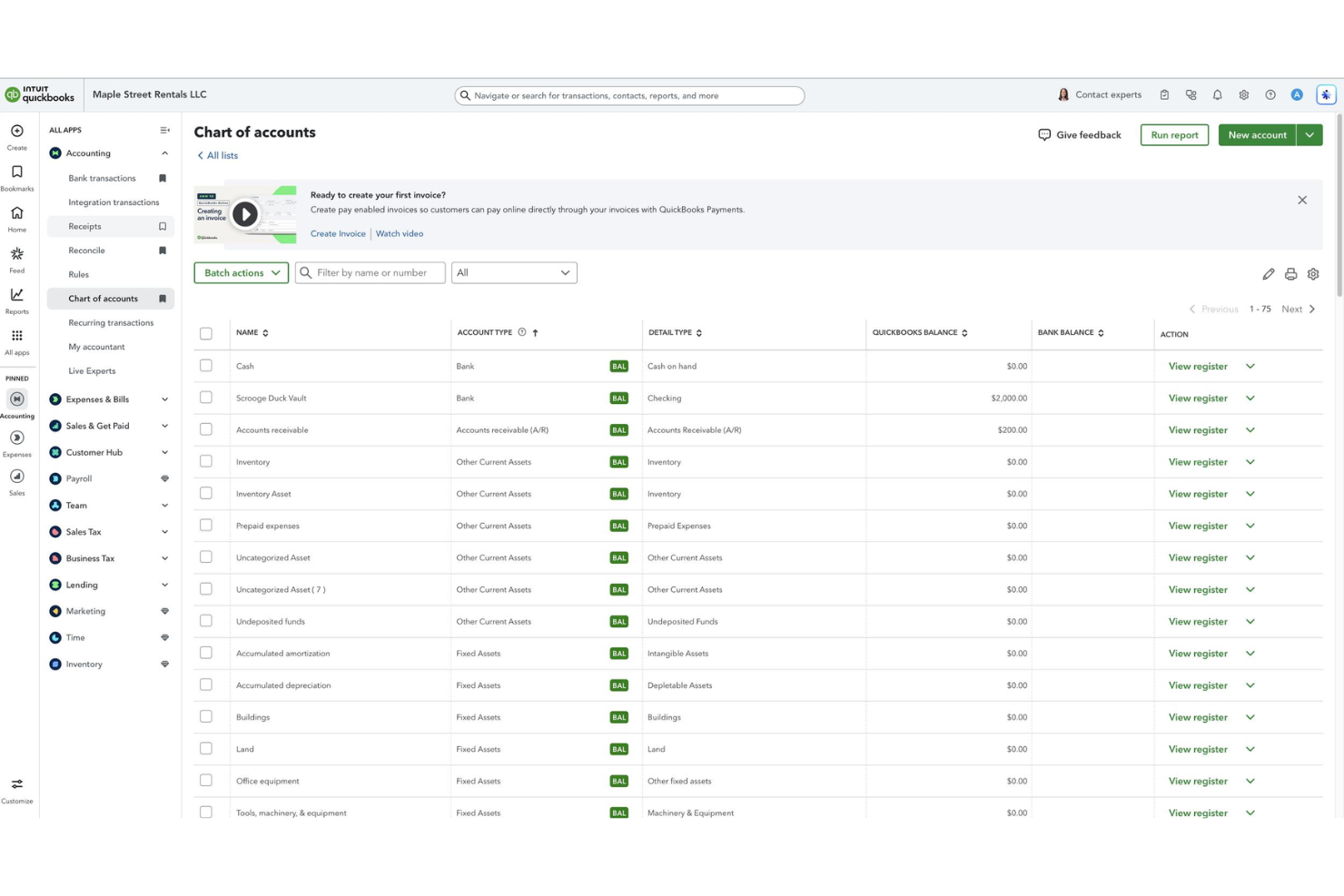This screenshot has height=896, width=1344.
Task: Open table settings gear icon
Action: pos(1313,273)
